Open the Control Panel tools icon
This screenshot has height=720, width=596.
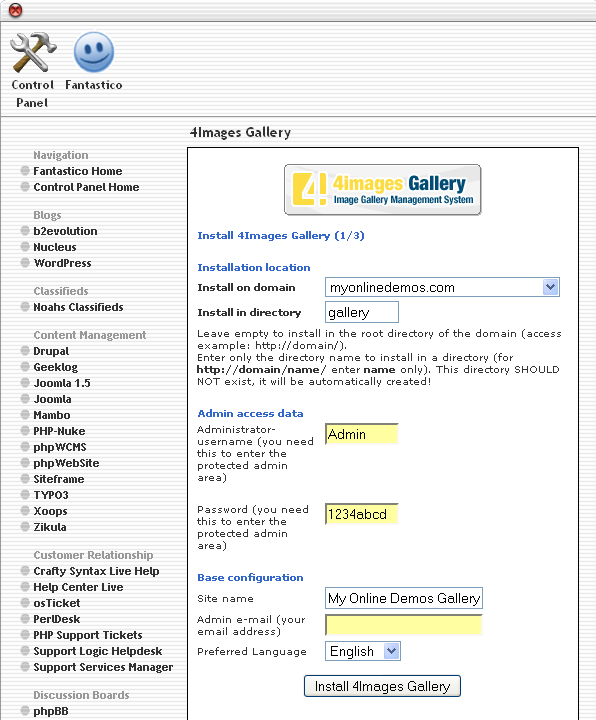coord(33,52)
